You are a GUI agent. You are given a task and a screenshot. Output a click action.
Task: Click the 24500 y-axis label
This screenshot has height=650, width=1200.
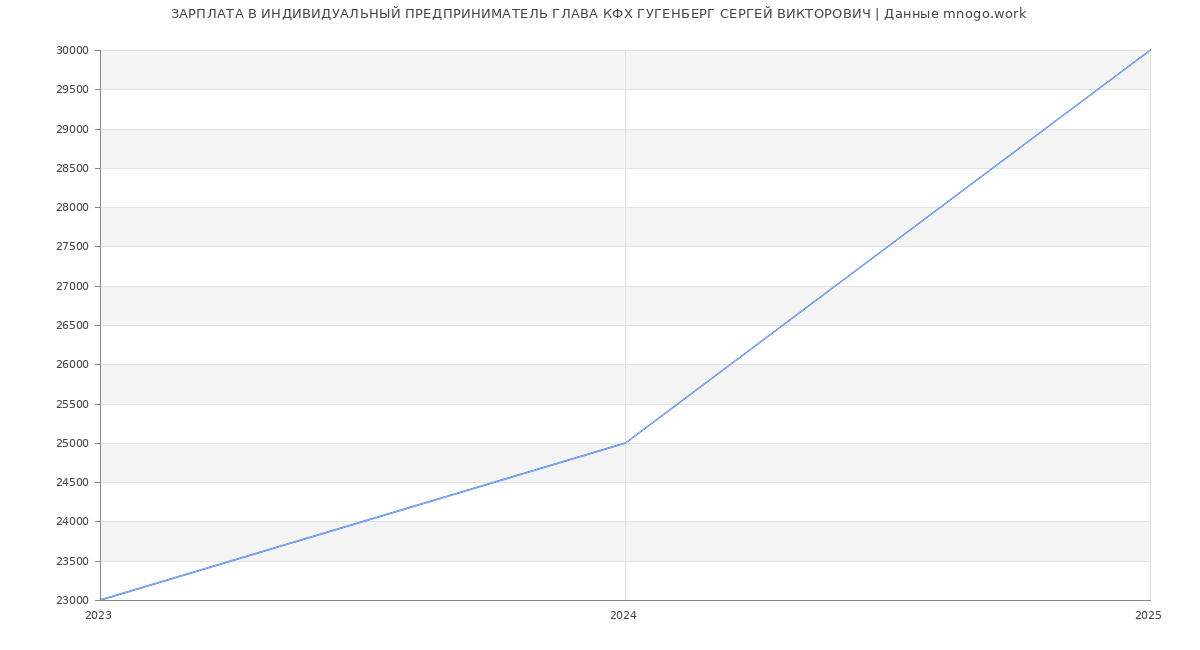(x=72, y=483)
